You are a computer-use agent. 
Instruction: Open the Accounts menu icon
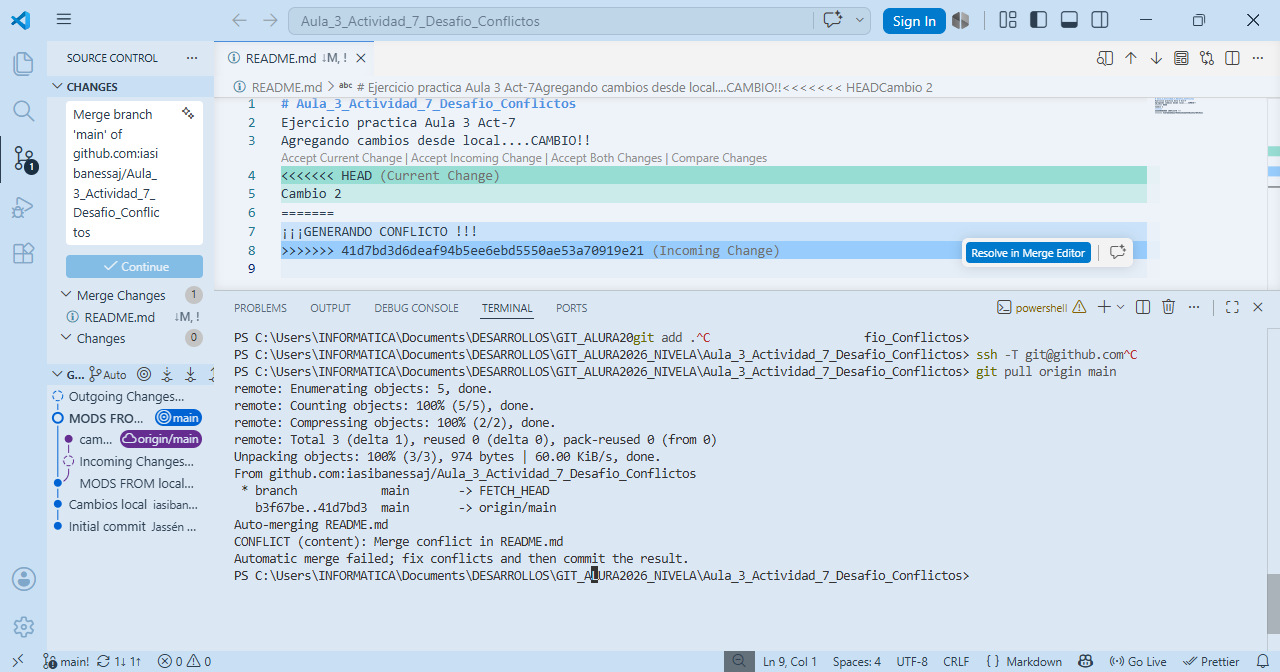tap(23, 579)
